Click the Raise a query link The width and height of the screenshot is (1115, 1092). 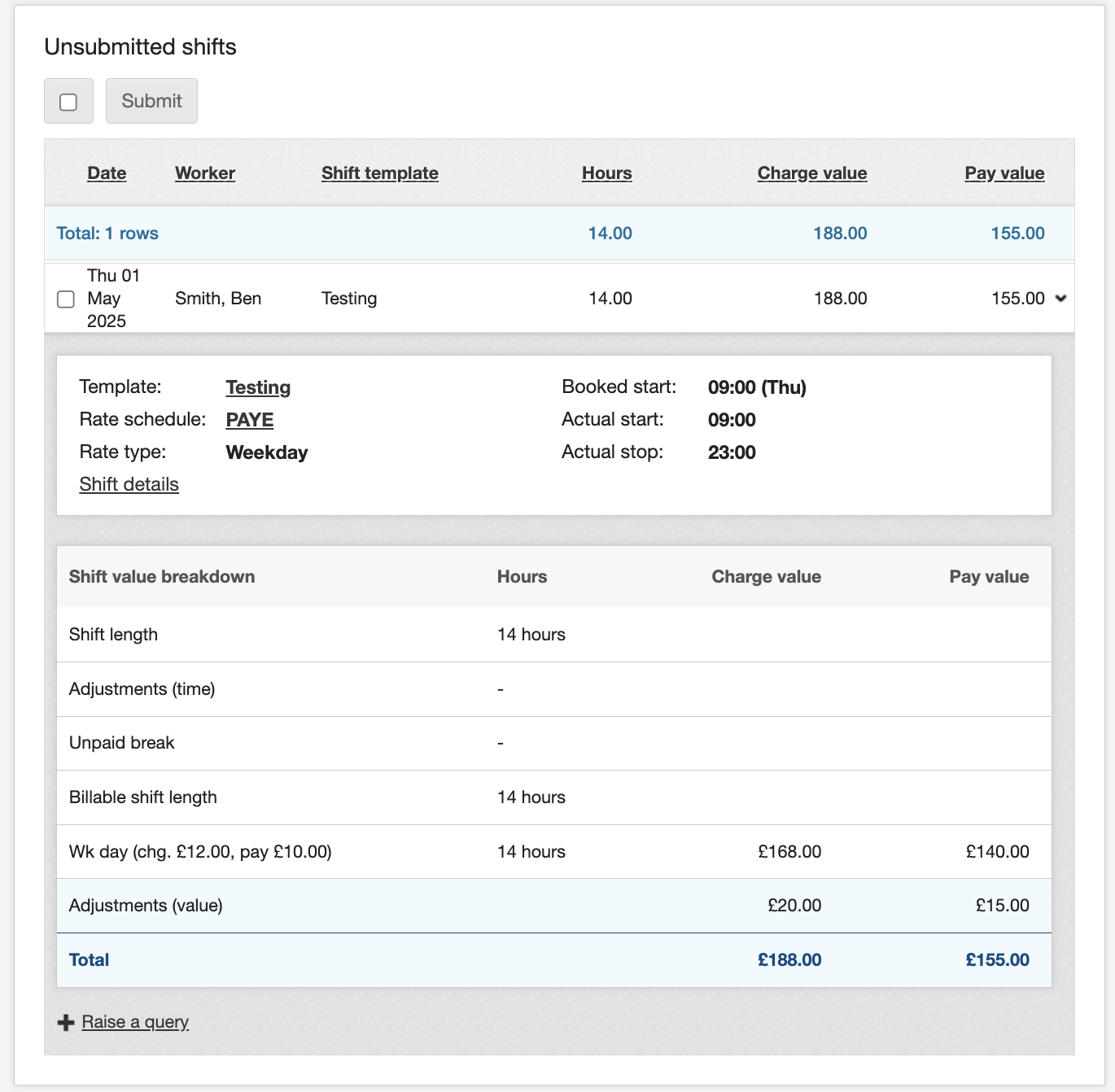coord(135,1022)
